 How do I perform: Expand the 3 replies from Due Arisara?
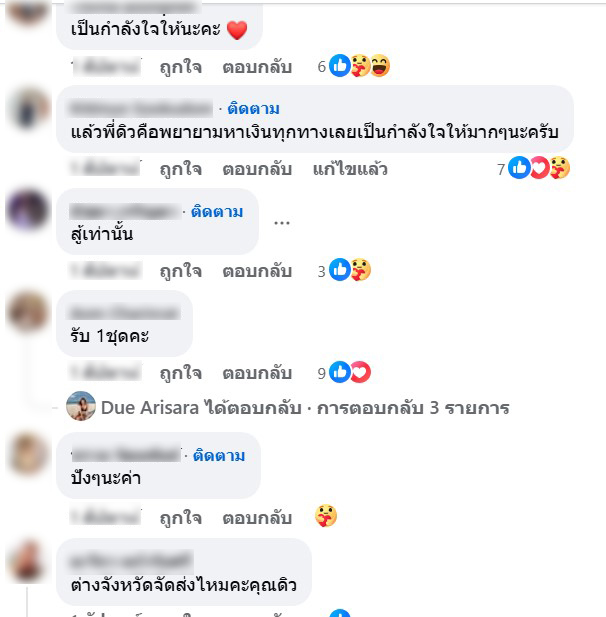pyautogui.click(x=413, y=408)
